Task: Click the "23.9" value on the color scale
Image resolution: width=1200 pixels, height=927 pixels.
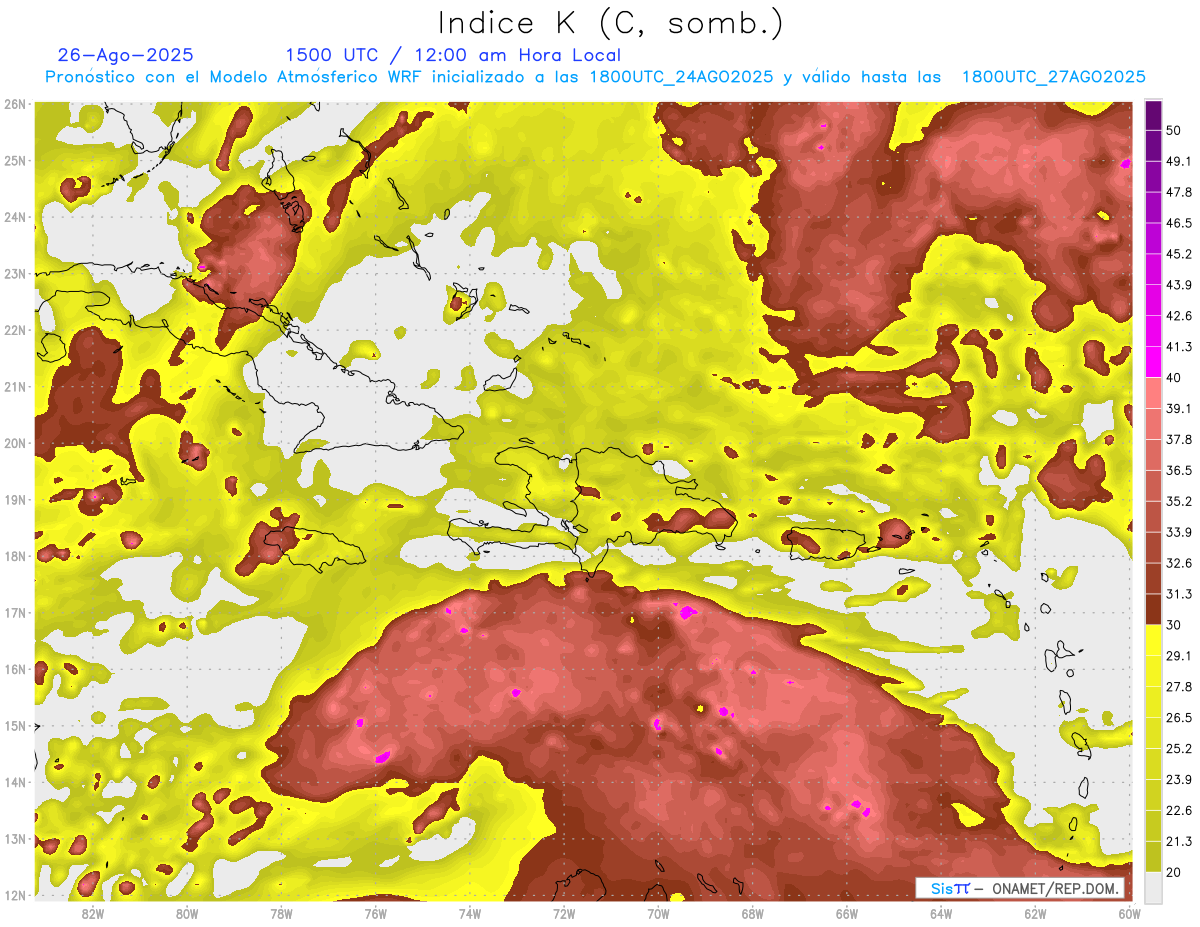Action: pos(1178,779)
